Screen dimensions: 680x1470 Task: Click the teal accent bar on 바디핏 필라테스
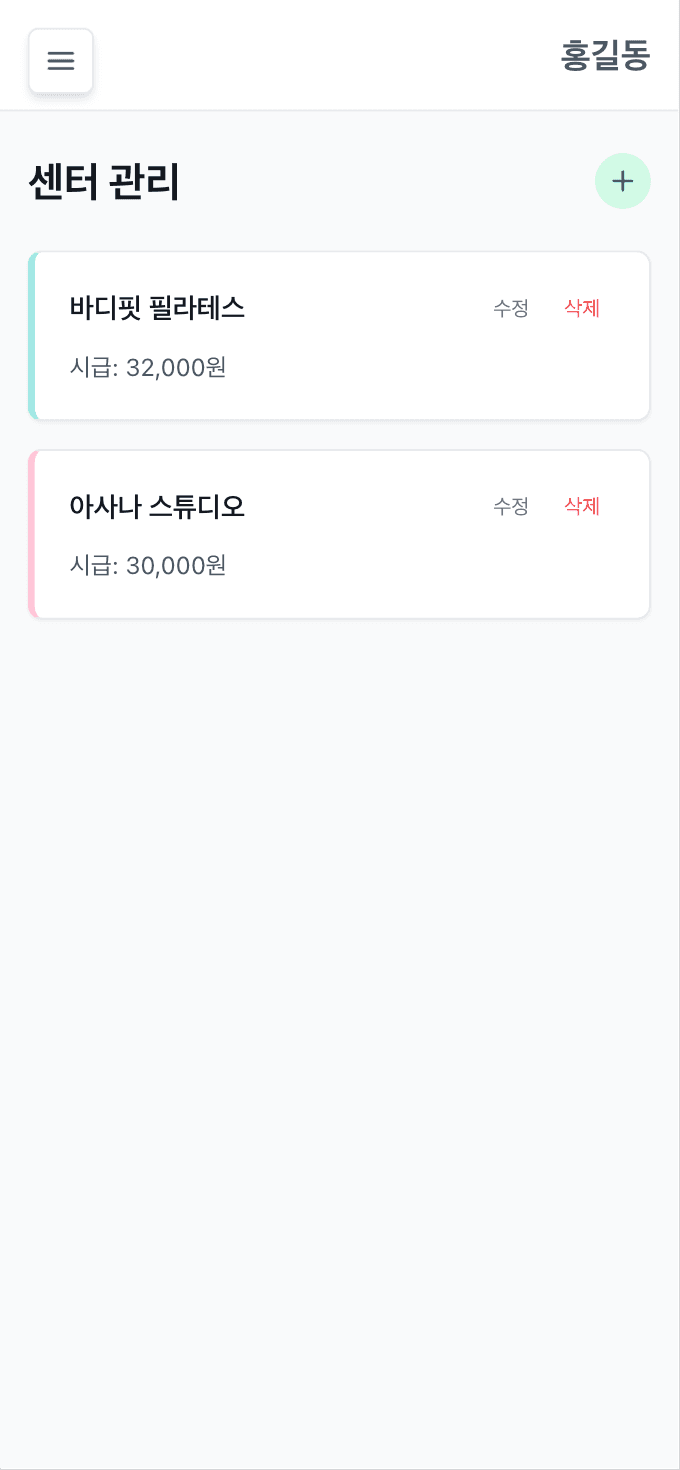tap(33, 335)
